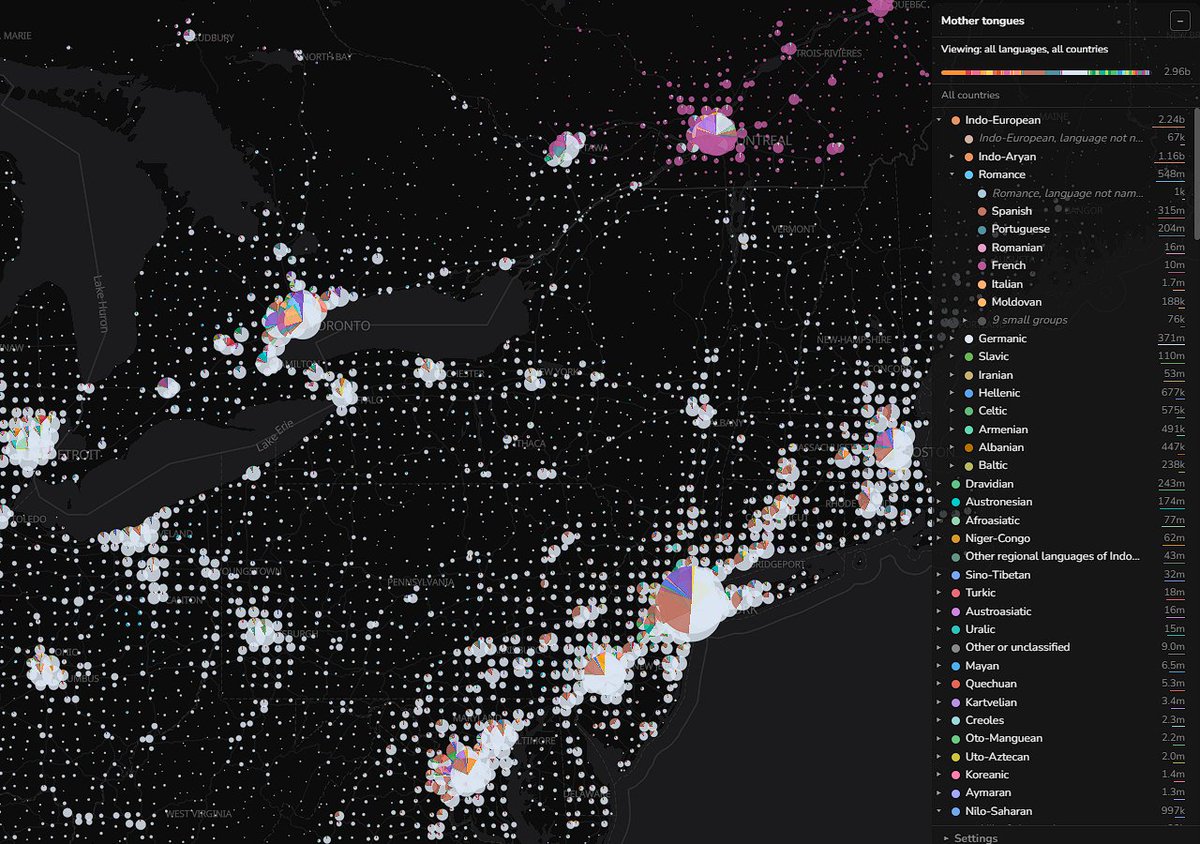The image size is (1200, 844).
Task: Collapse the Romance subgroup arrow
Action: (952, 175)
